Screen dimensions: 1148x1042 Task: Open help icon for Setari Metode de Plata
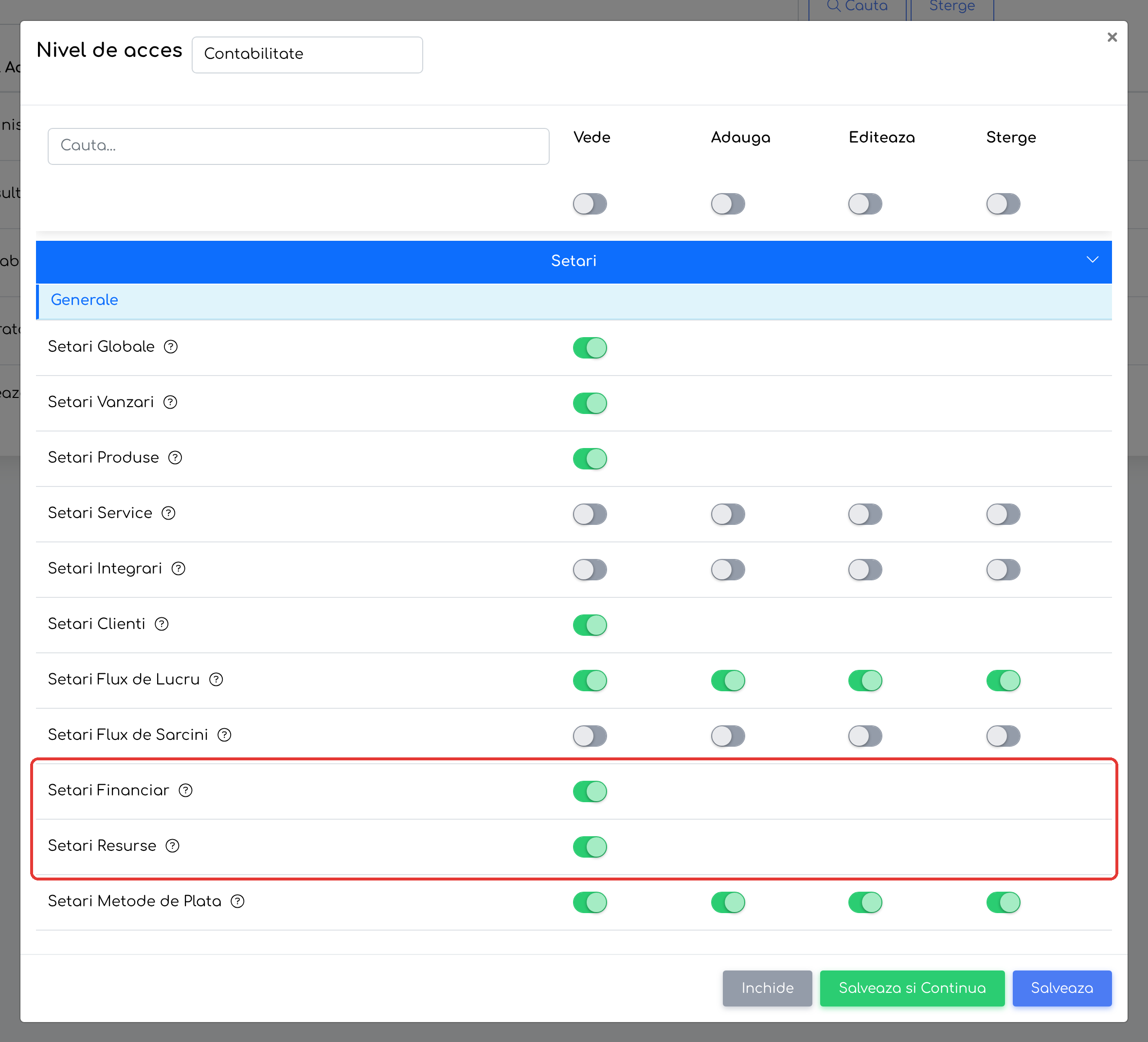coord(238,901)
